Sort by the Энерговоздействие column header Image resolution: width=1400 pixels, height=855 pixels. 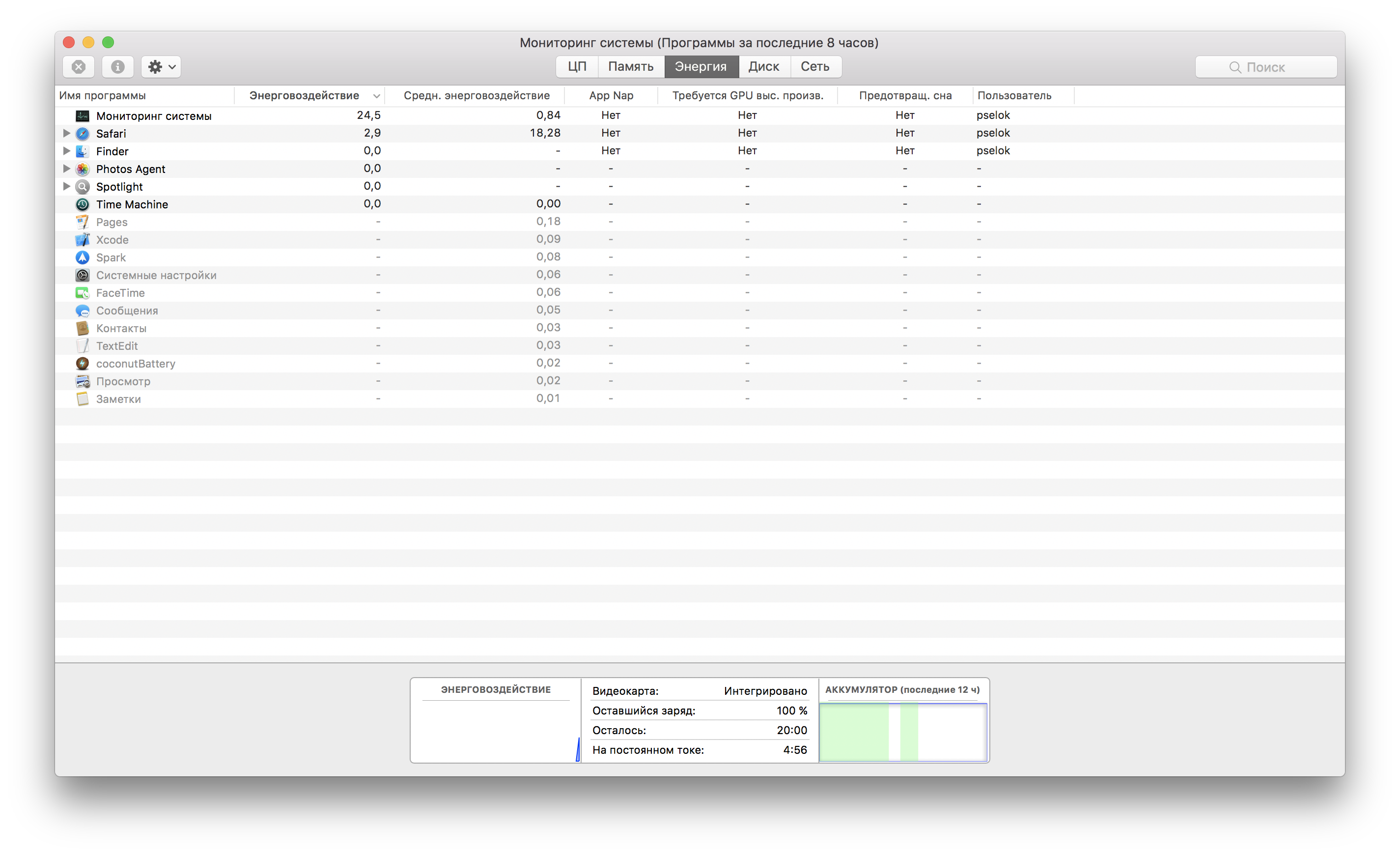(304, 95)
